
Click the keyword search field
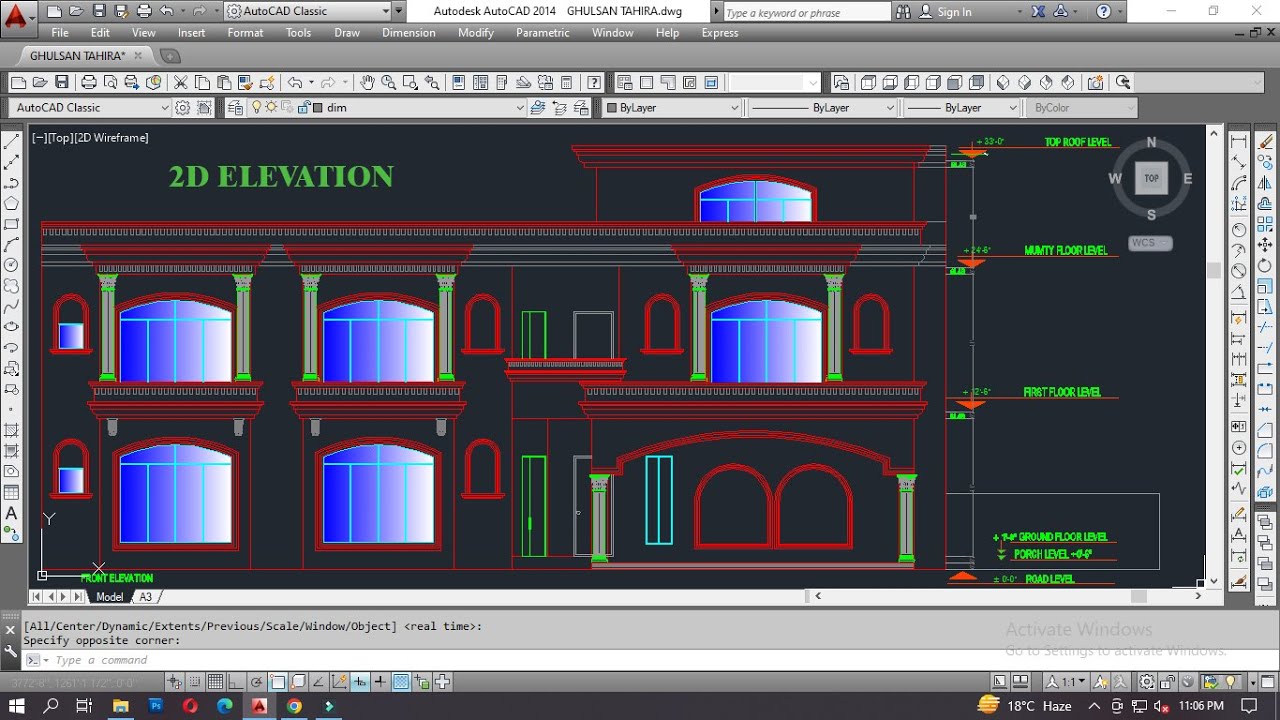coord(805,12)
